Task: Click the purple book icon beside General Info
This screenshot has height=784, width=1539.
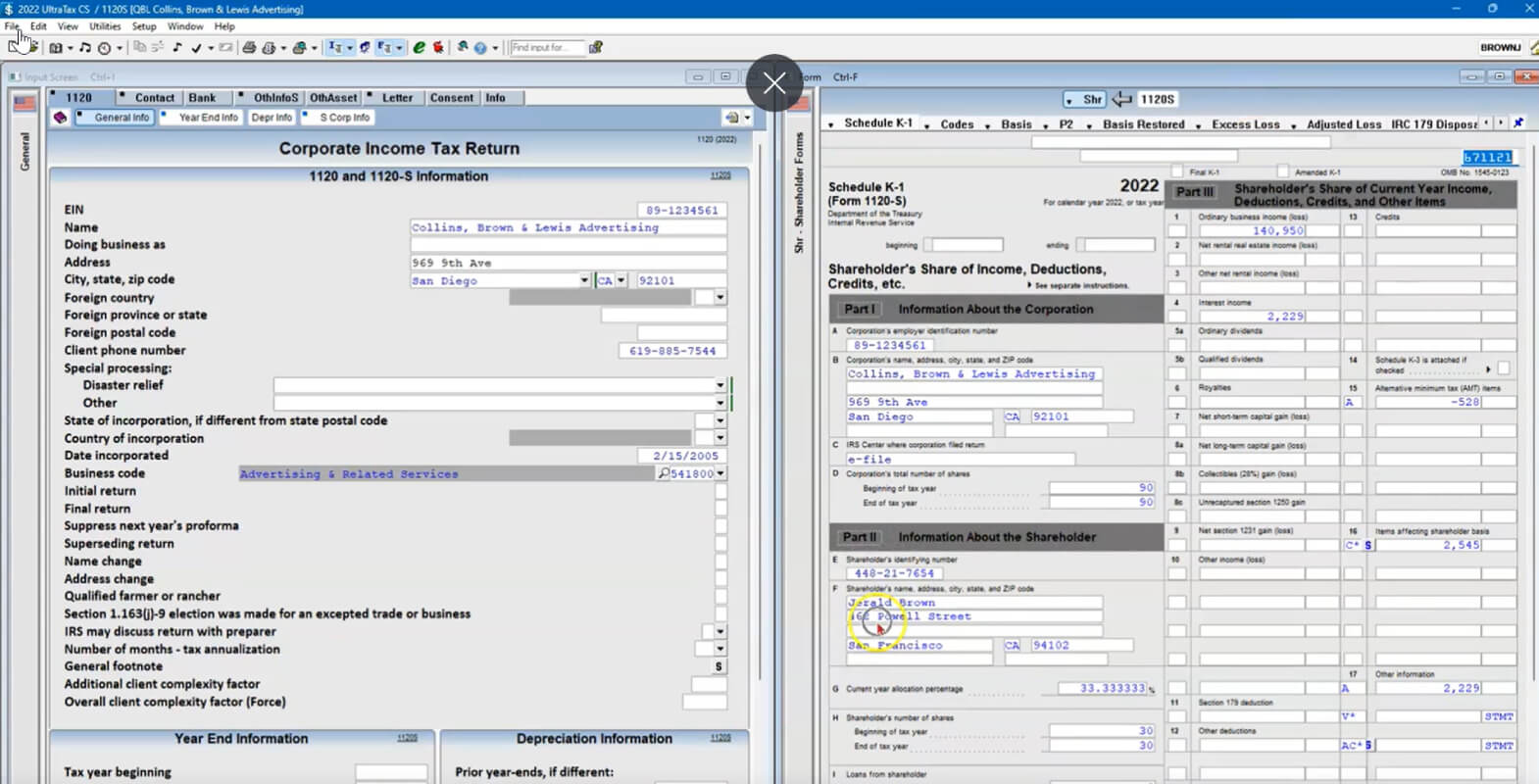Action: [x=60, y=118]
